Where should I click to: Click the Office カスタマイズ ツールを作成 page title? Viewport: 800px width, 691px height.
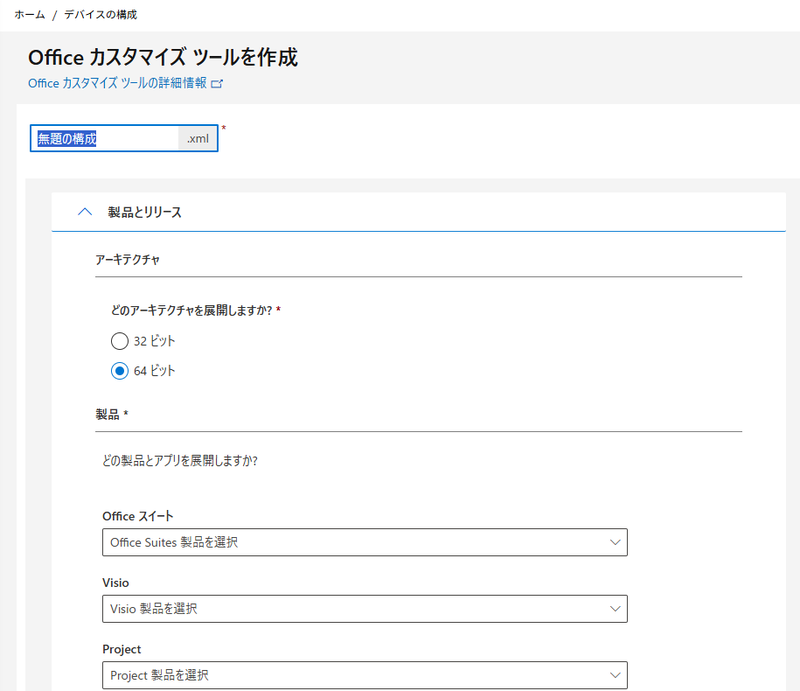(163, 57)
